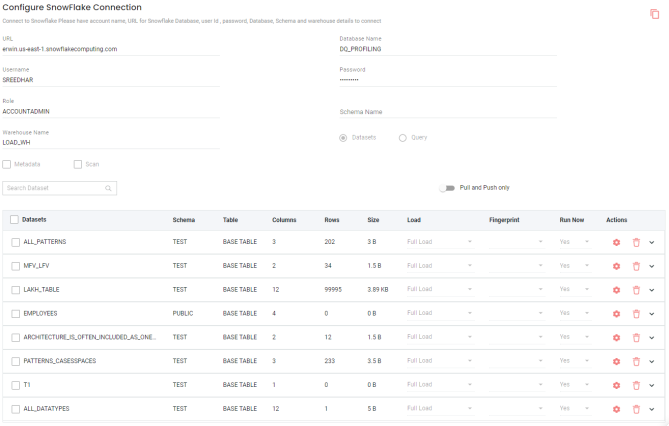Expand the MFV_LFV row details chevron
This screenshot has height=426, width=669.
click(x=652, y=266)
